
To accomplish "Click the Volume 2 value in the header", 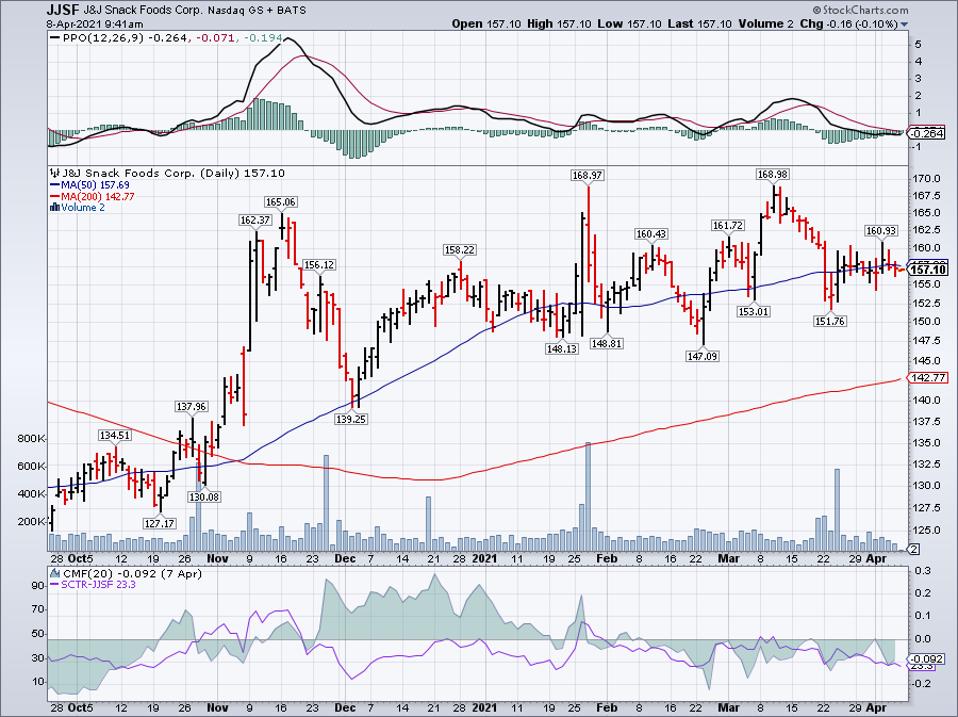I will click(765, 24).
